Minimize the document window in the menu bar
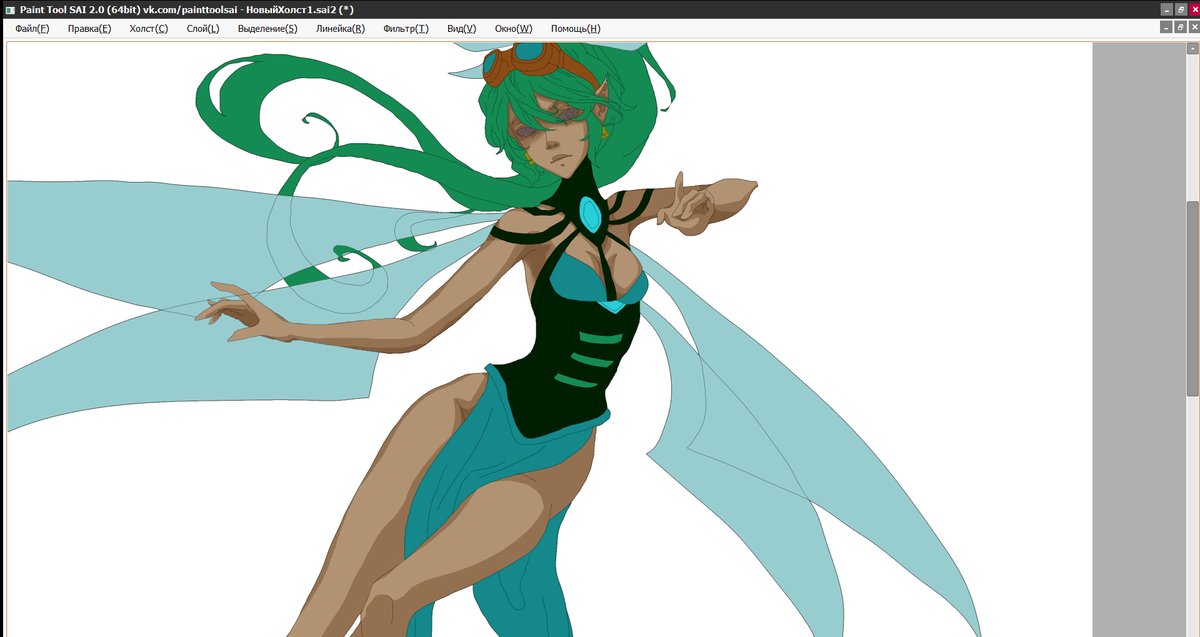Screen dimensions: 1200x637 point(1166,28)
